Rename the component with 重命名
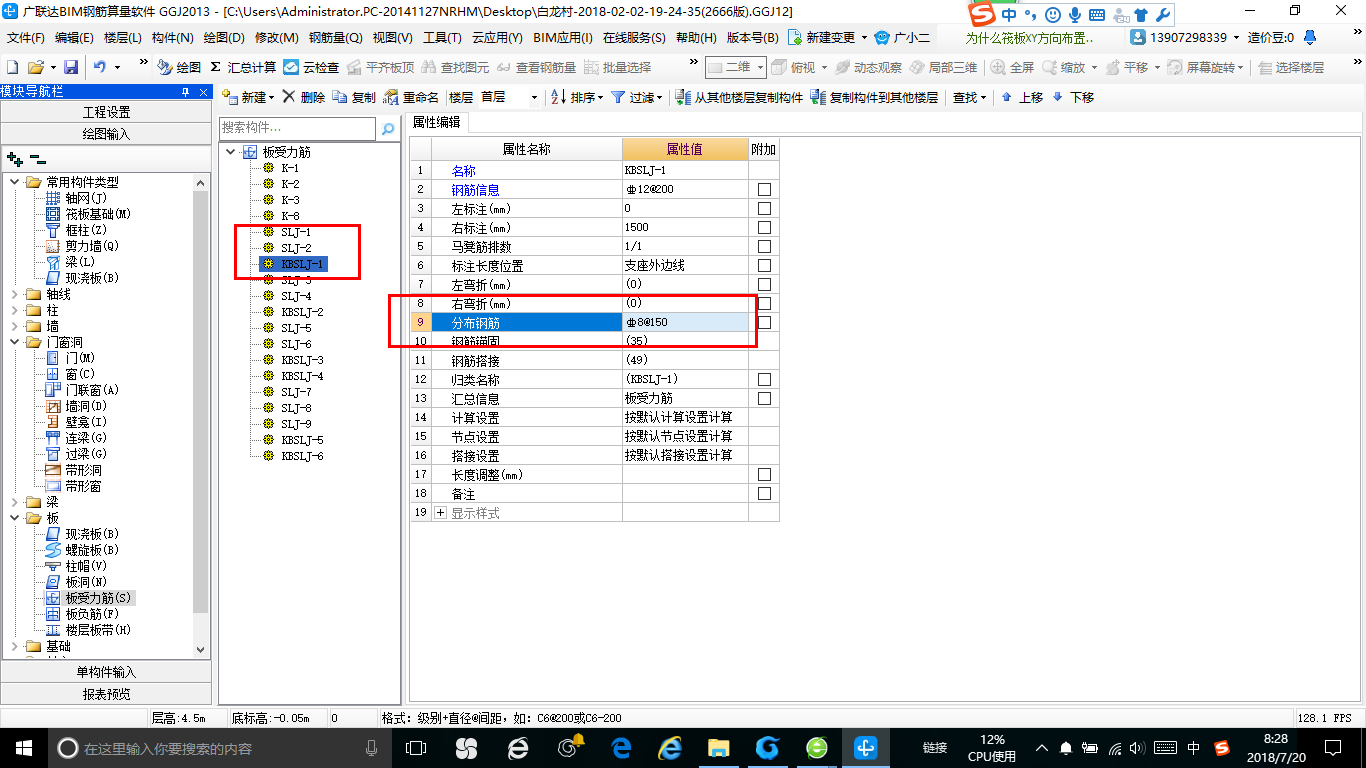Image resolution: width=1366 pixels, height=768 pixels. coord(411,97)
